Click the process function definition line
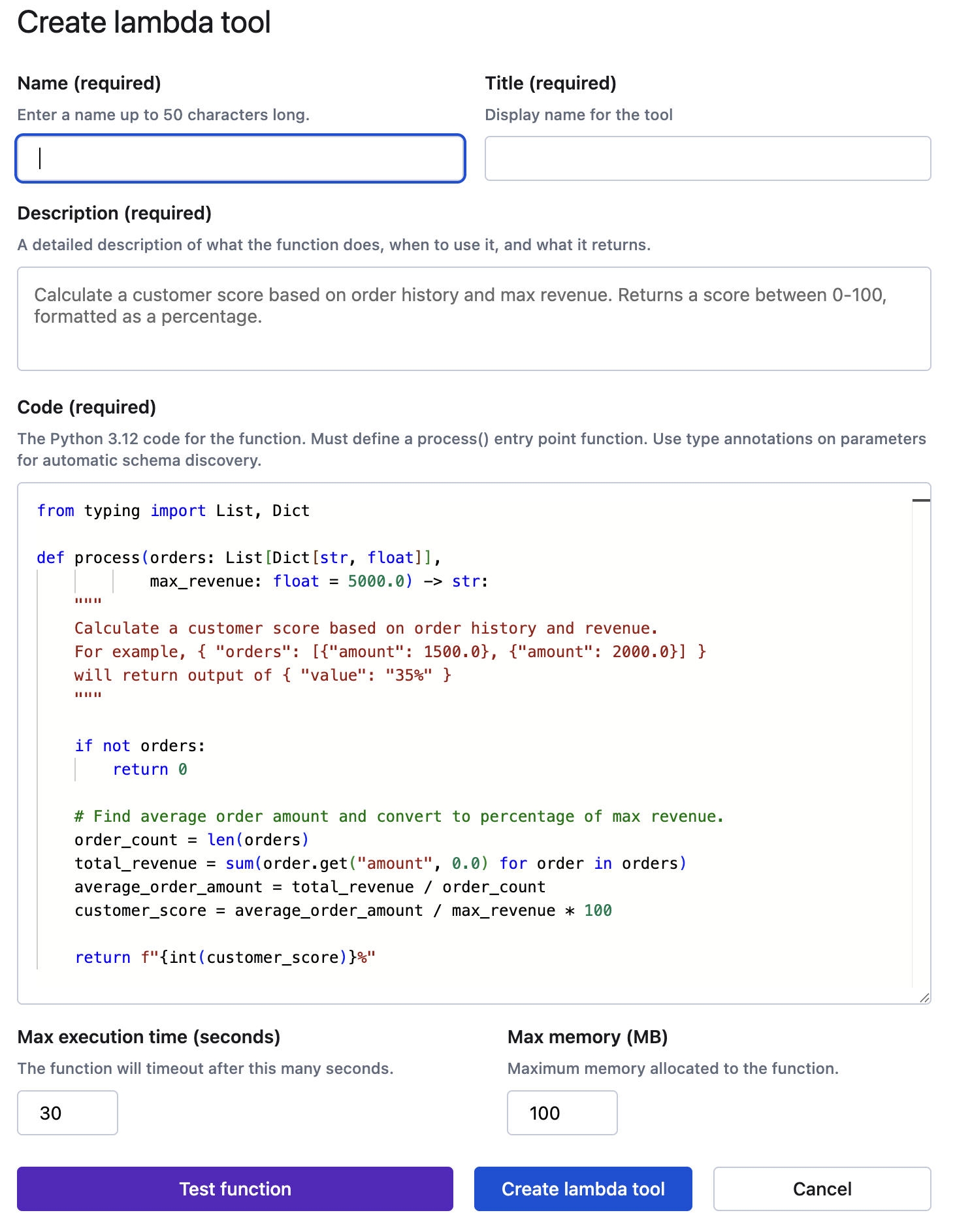The image size is (955, 1232). (238, 557)
